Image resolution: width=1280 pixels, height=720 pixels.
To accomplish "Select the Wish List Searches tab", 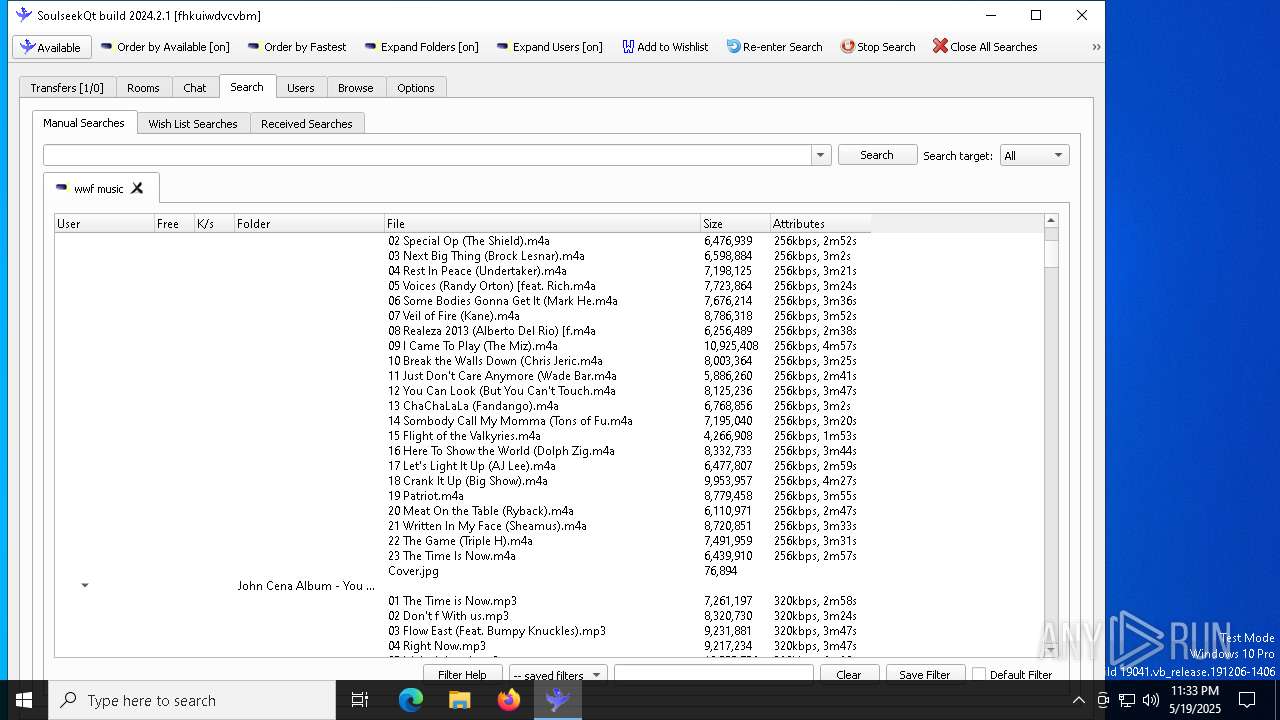I will point(193,124).
